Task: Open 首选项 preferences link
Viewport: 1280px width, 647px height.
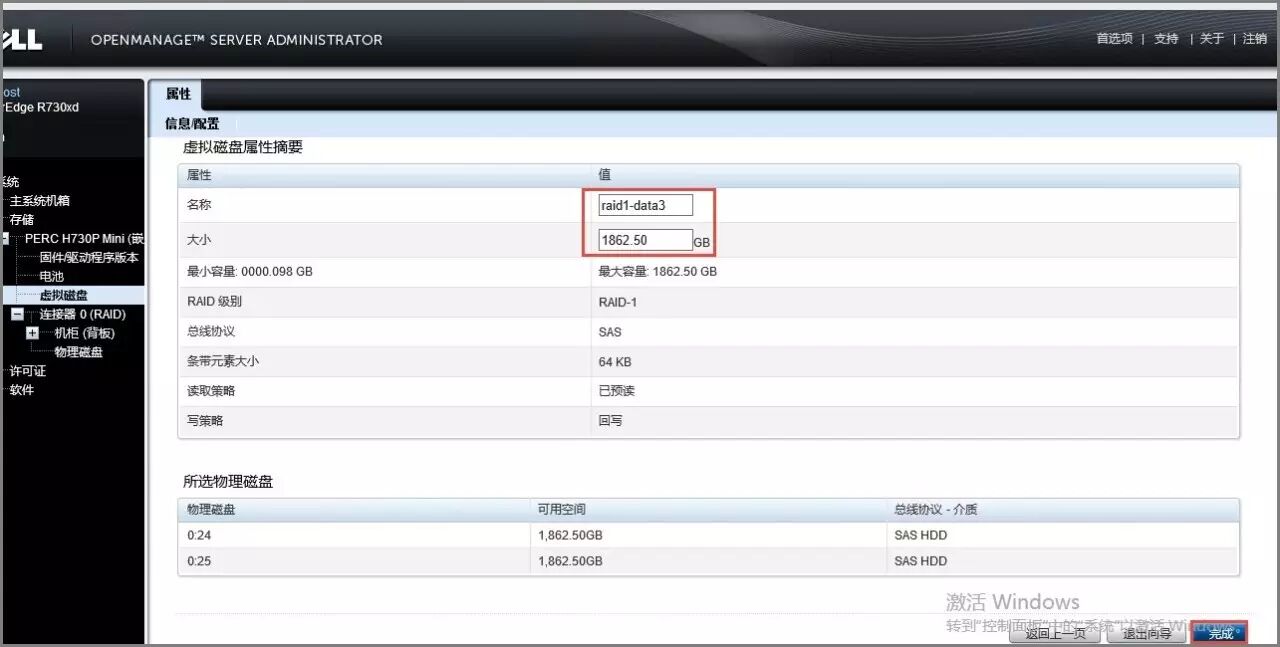Action: (1114, 39)
